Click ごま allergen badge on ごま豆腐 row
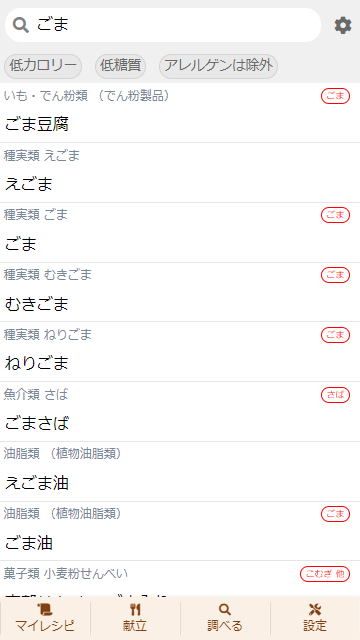The height and width of the screenshot is (640, 360). [336, 96]
